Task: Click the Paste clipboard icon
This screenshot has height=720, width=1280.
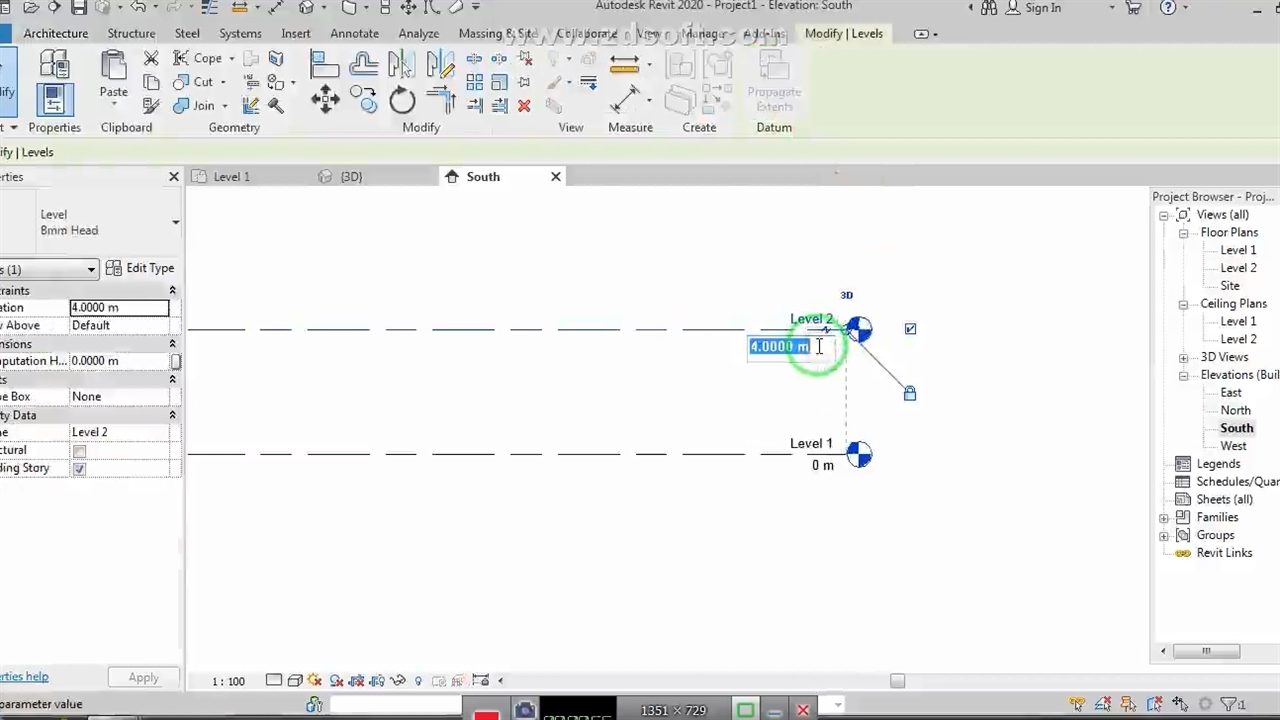Action: (113, 74)
